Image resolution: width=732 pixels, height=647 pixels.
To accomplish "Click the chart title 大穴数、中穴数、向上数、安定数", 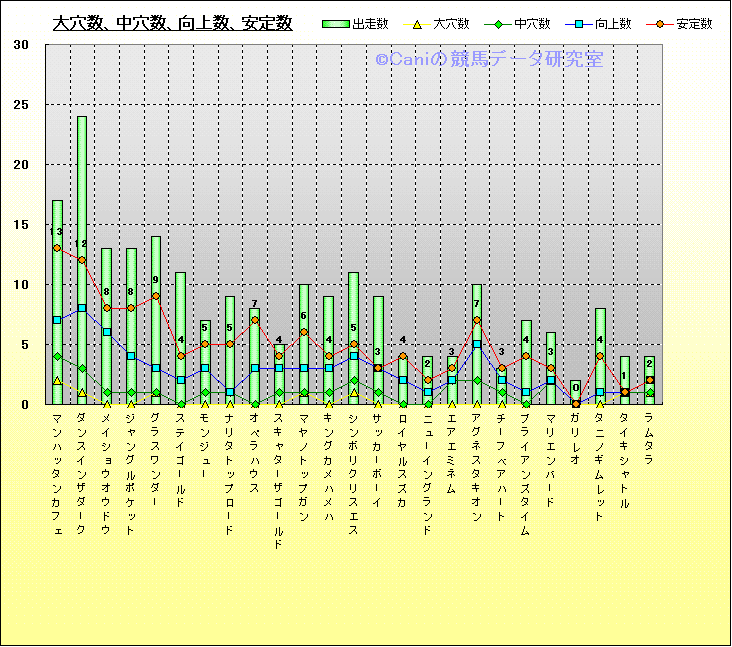I will (x=172, y=23).
